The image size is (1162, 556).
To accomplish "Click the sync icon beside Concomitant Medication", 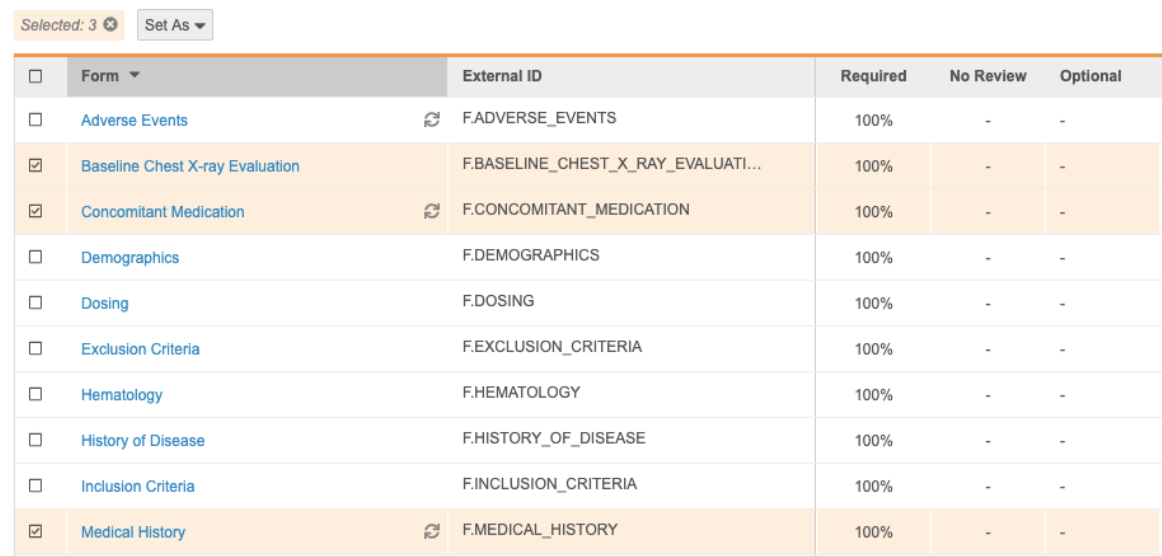I will point(432,211).
